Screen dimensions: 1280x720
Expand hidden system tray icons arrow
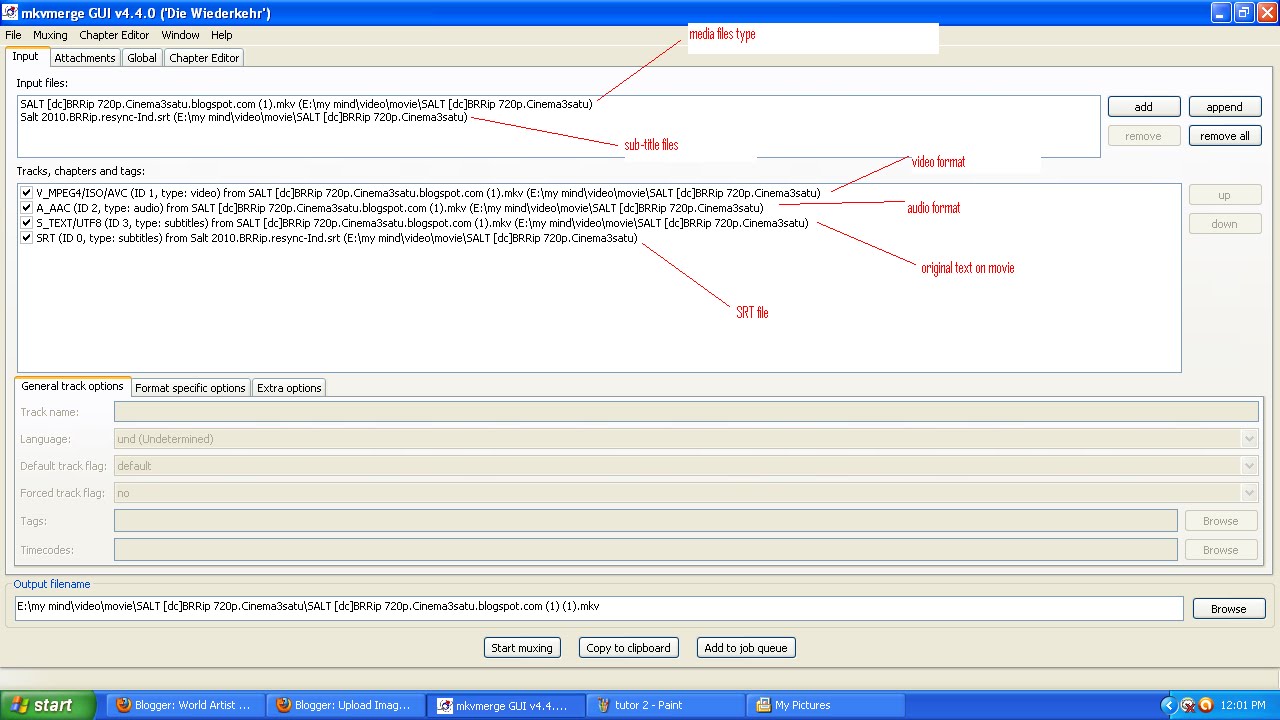1167,705
